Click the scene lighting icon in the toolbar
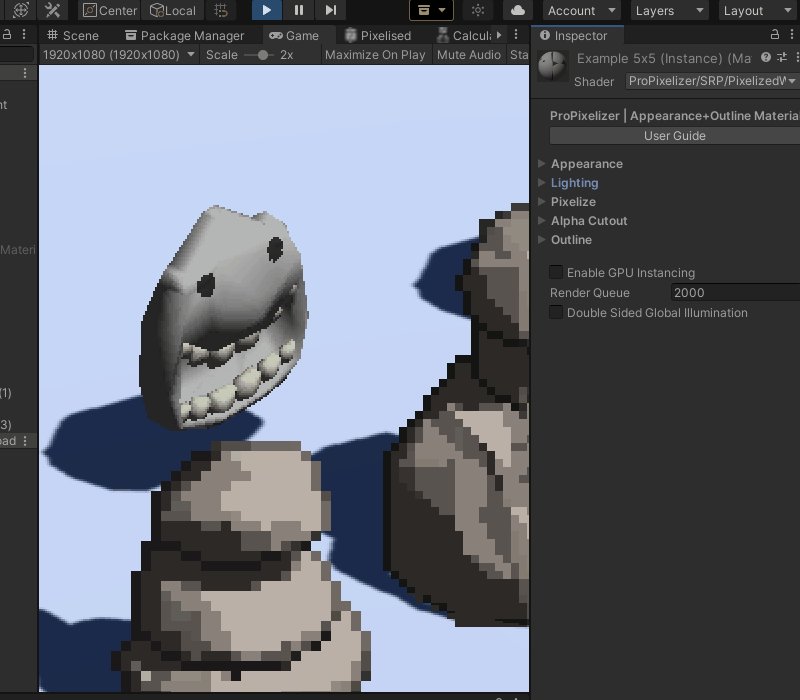The image size is (800, 700). click(477, 11)
